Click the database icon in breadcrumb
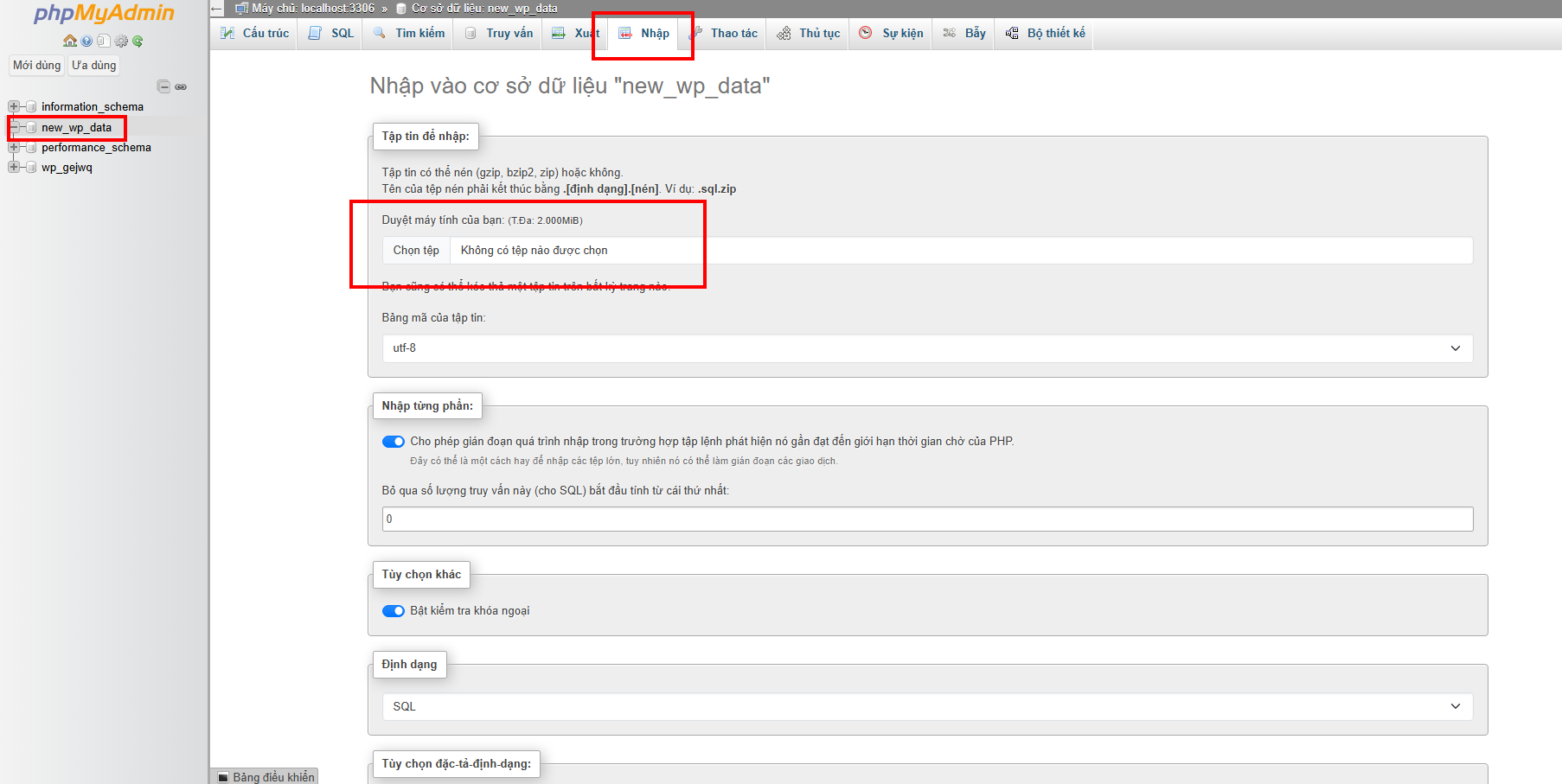 [x=401, y=9]
